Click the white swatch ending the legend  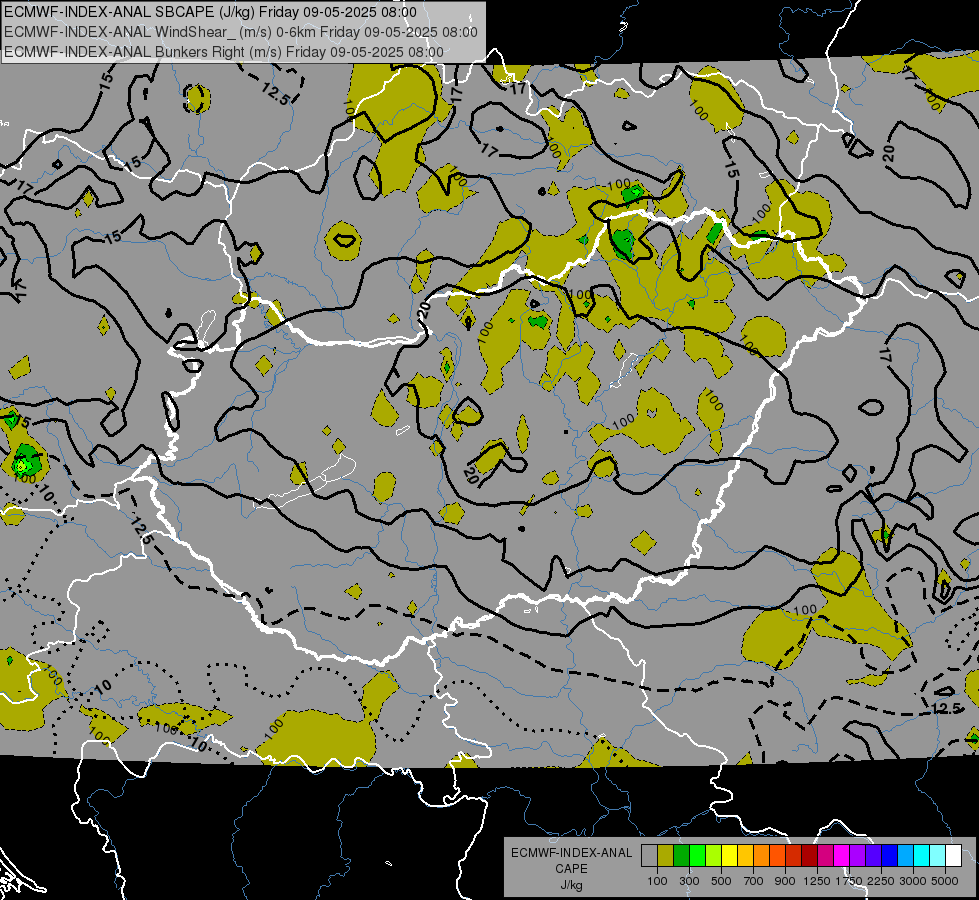[x=953, y=856]
